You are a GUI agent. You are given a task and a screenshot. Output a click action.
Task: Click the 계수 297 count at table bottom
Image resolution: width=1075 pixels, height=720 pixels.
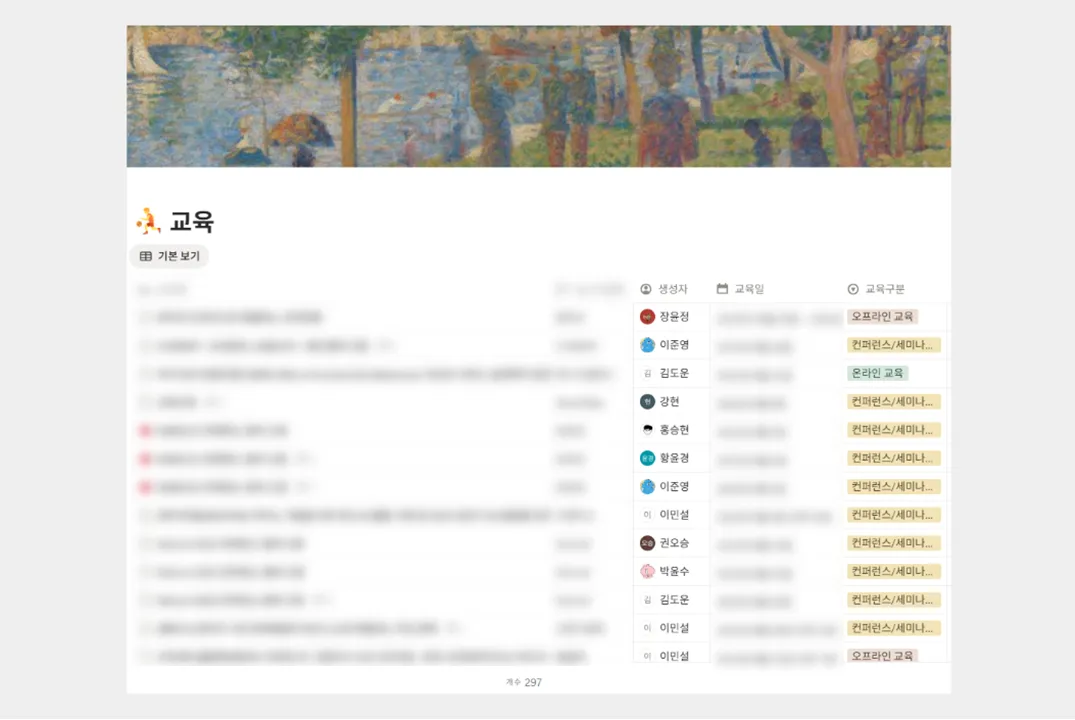(524, 682)
